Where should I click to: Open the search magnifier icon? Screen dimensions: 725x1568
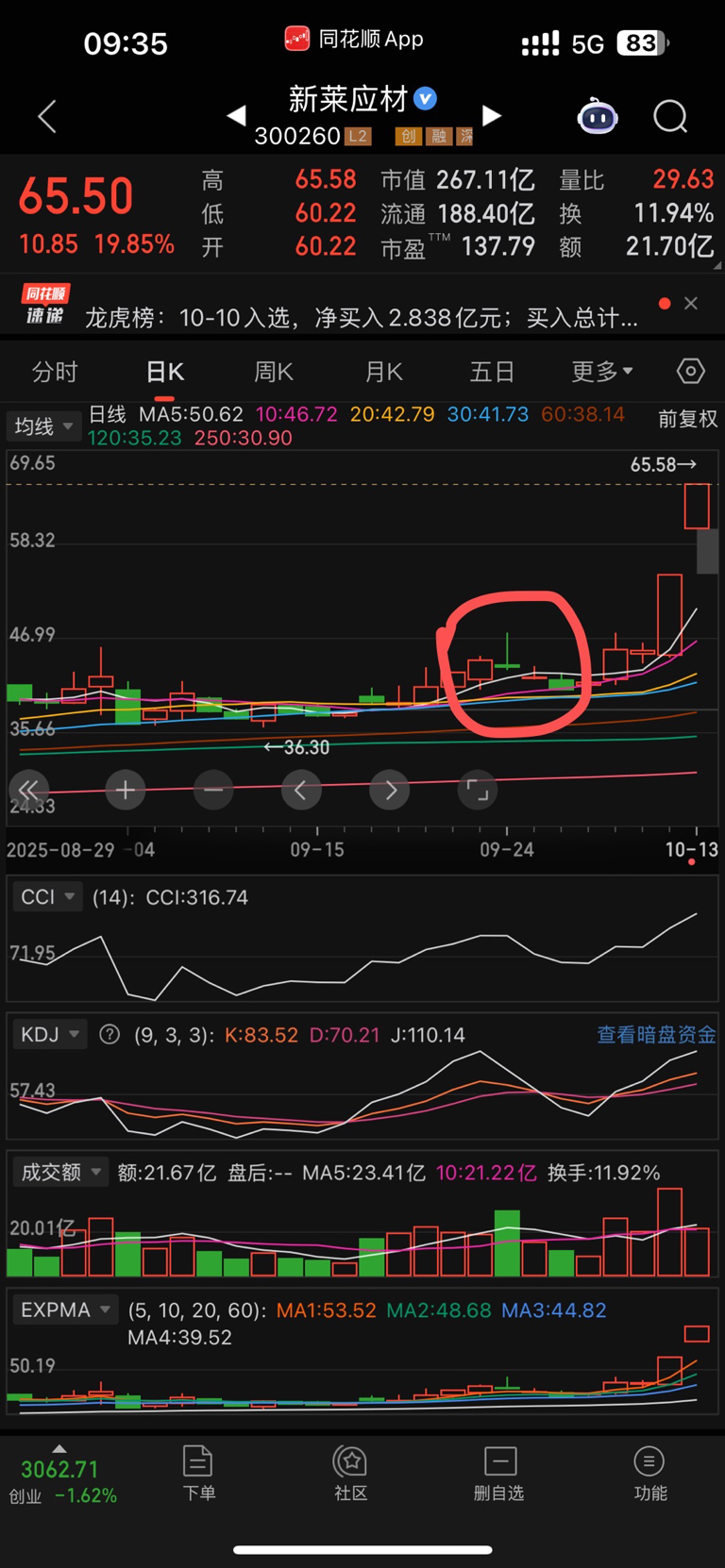point(670,117)
